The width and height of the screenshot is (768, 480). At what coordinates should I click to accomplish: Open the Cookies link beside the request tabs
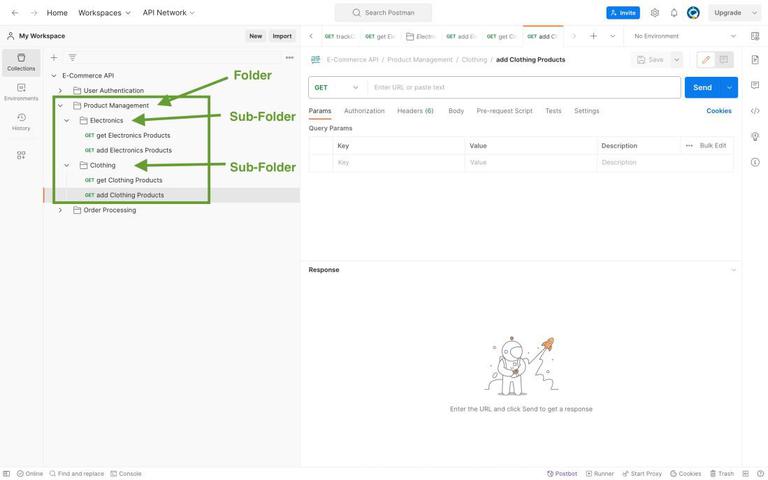[719, 111]
